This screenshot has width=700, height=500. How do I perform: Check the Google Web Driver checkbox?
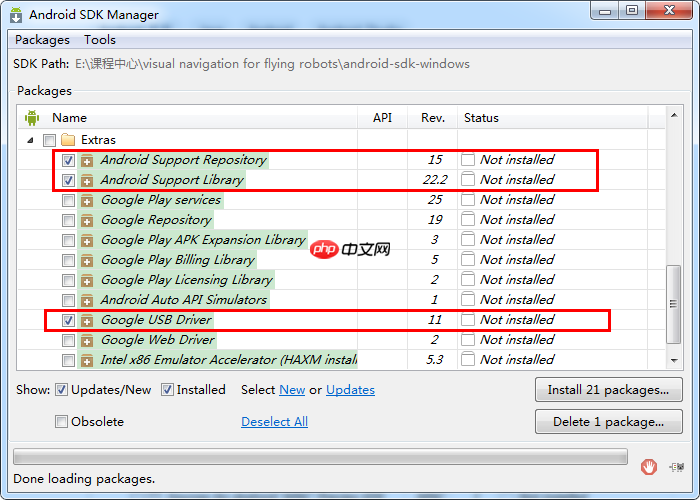68,340
